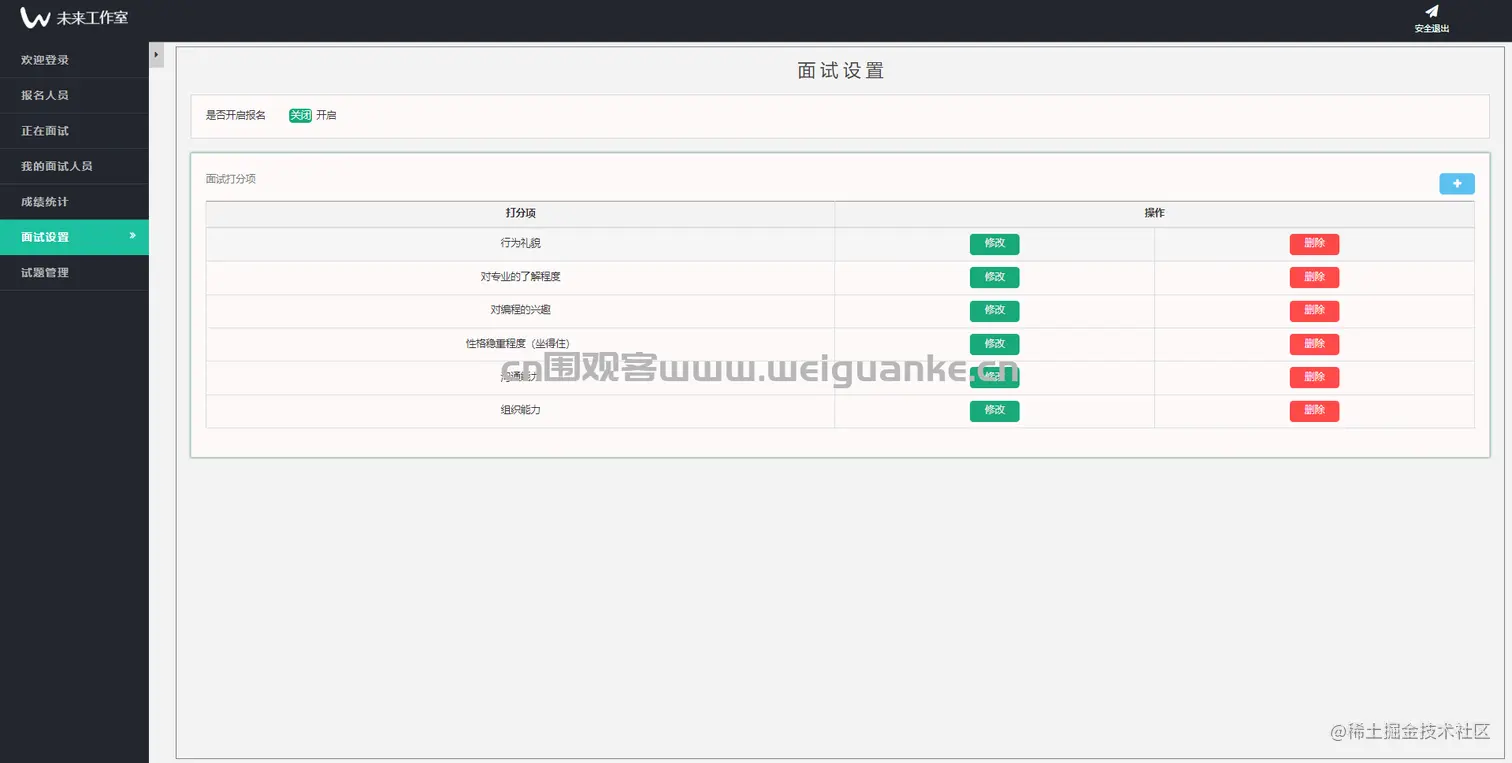
Task: Click 删除 for 对编程的兴趣
Action: click(1314, 311)
